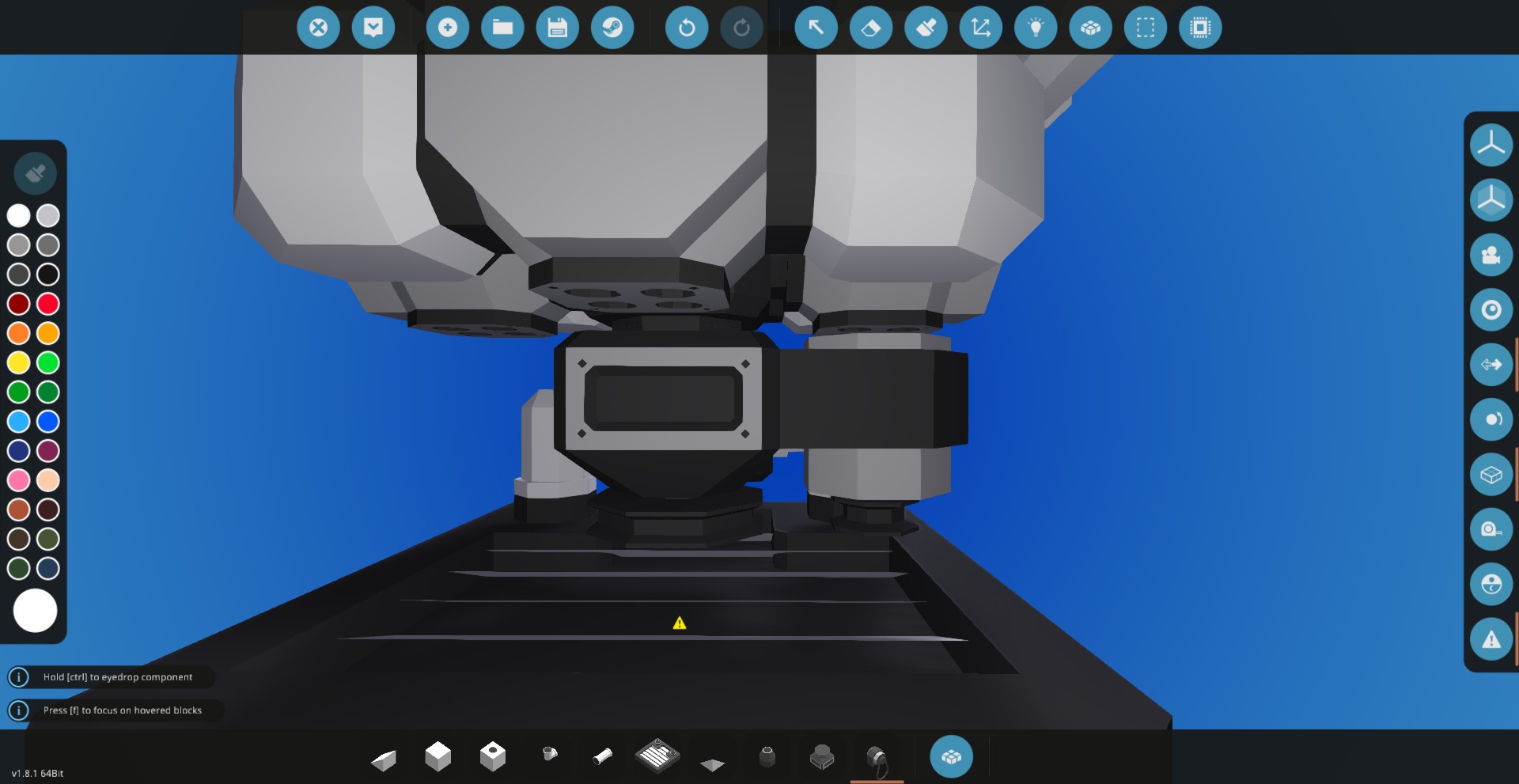1519x784 pixels.
Task: Pick the white color swatch
Action: point(19,215)
